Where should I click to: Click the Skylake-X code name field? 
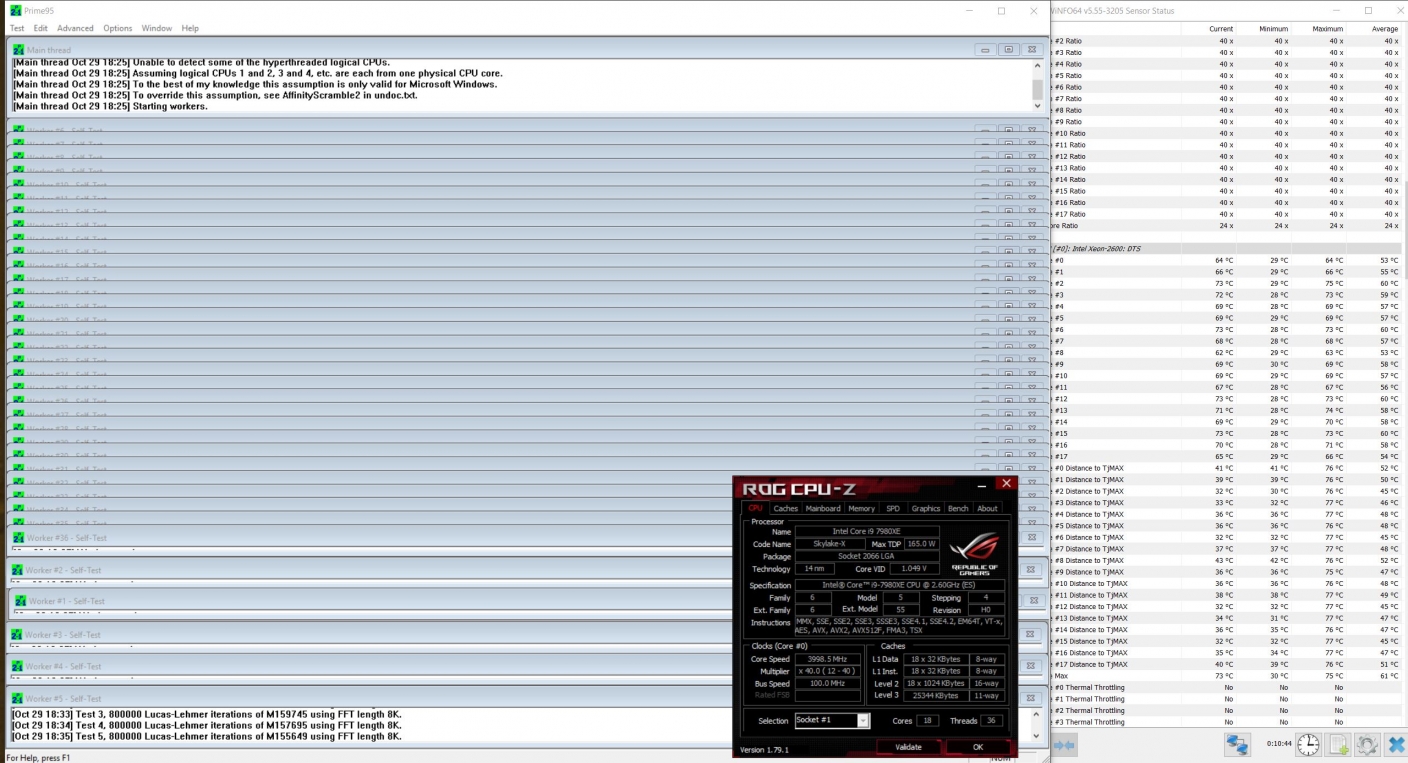coord(831,544)
